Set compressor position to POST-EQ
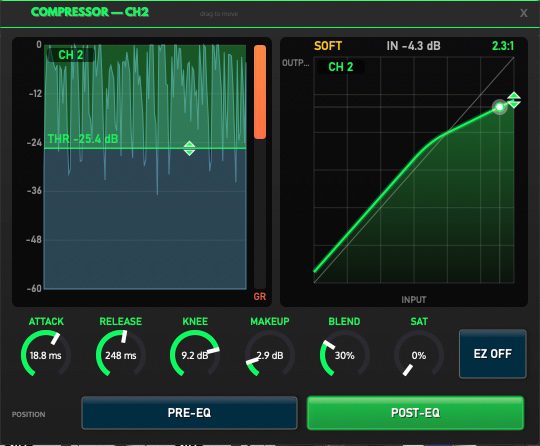The width and height of the screenshot is (540, 446). 415,413
